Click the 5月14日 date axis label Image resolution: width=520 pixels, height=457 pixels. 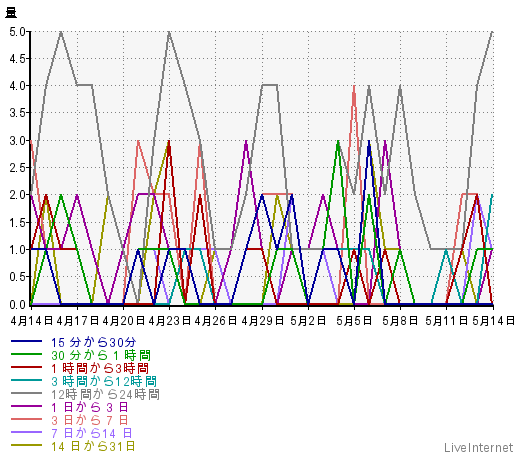(493, 321)
